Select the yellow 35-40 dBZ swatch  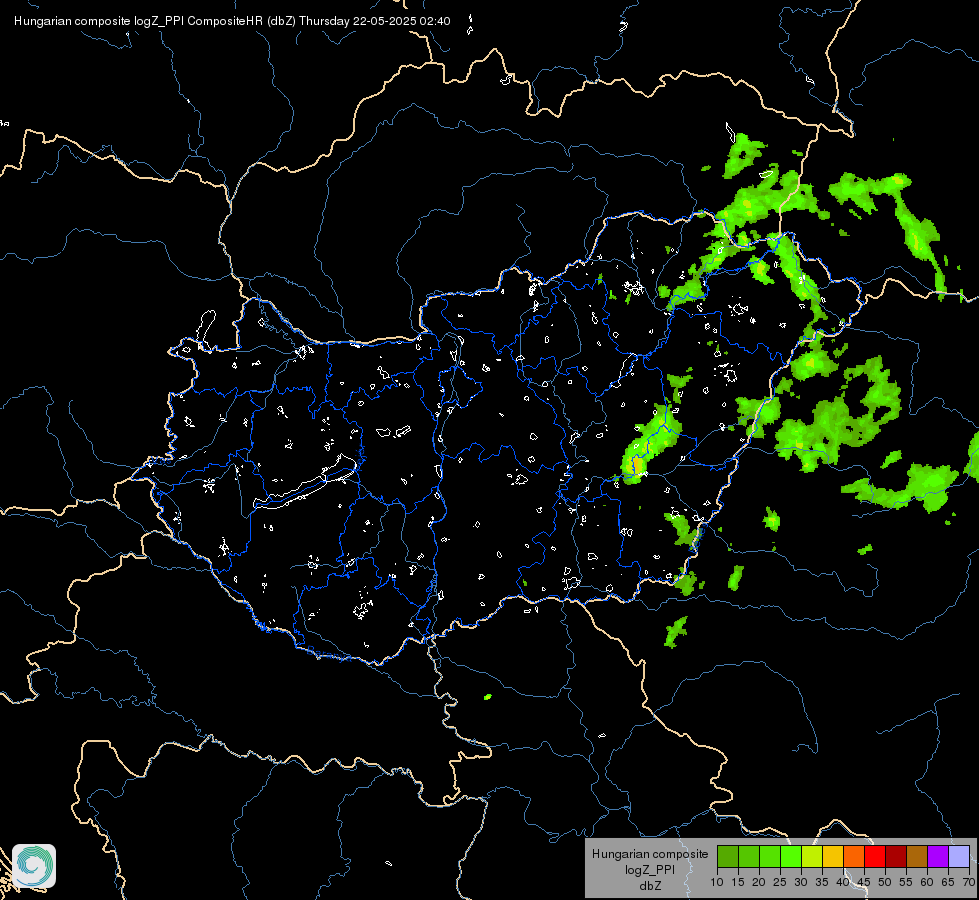click(x=833, y=856)
